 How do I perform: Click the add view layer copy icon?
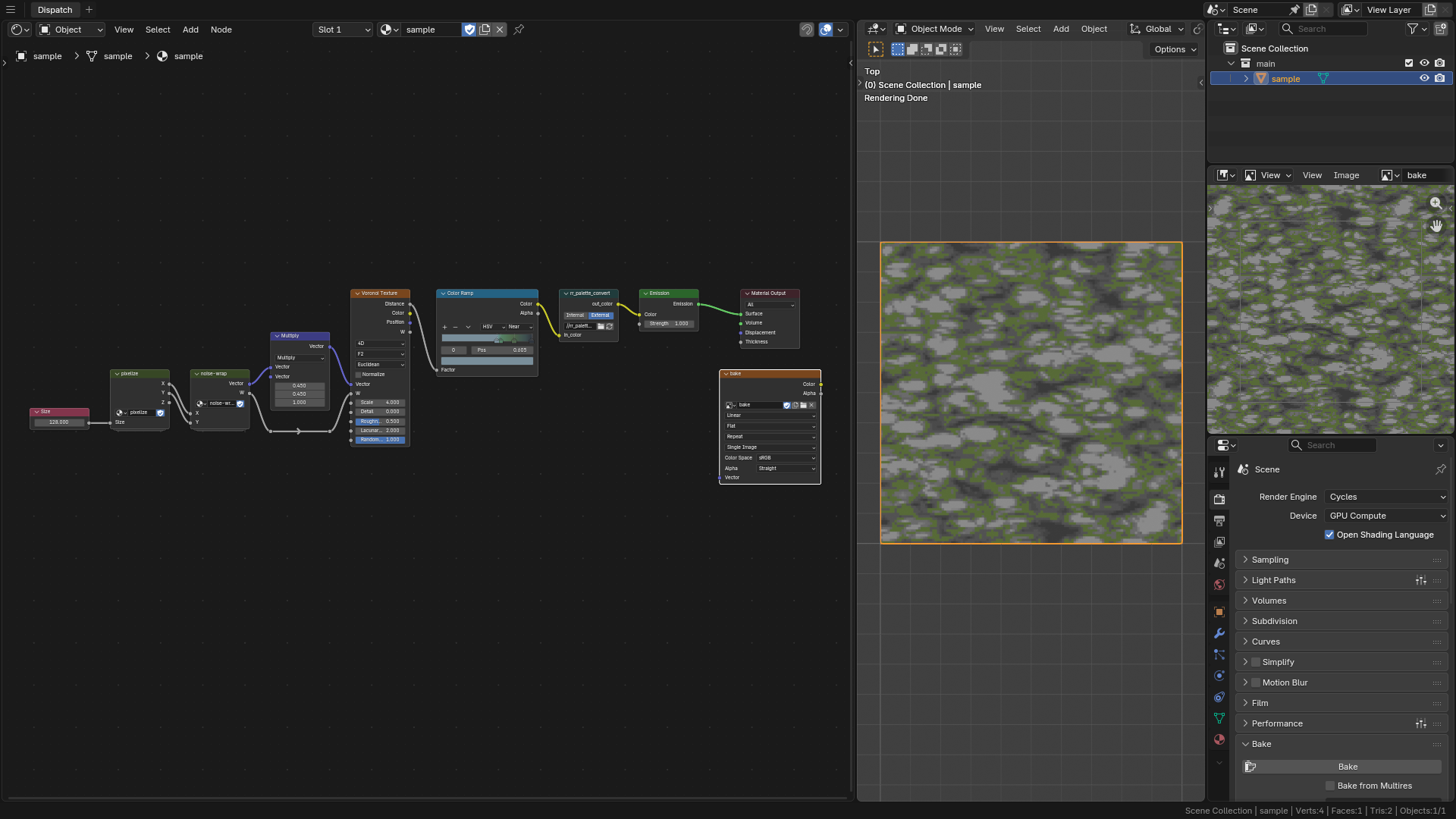pyautogui.click(x=1430, y=10)
